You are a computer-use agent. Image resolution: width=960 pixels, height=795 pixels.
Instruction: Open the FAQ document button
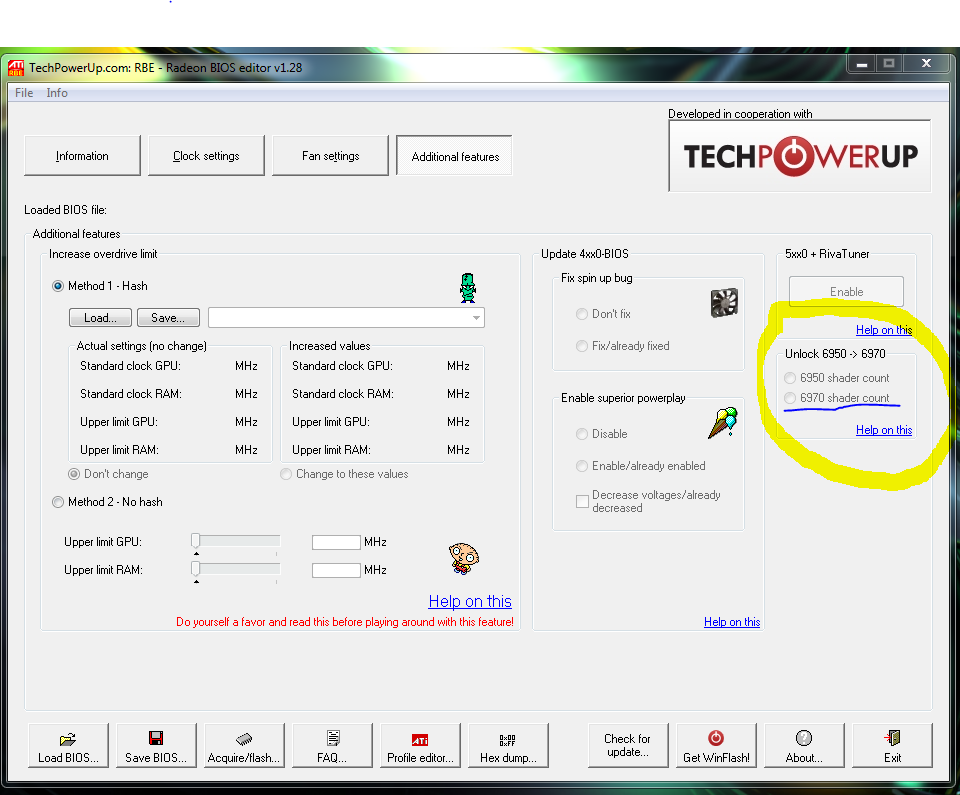tap(332, 745)
